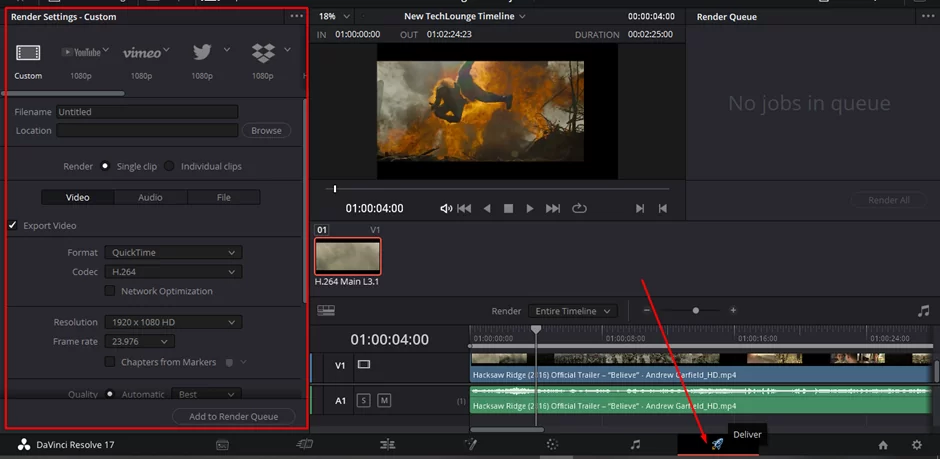Switch to the Media page icon
The width and height of the screenshot is (940, 459).
[x=222, y=445]
